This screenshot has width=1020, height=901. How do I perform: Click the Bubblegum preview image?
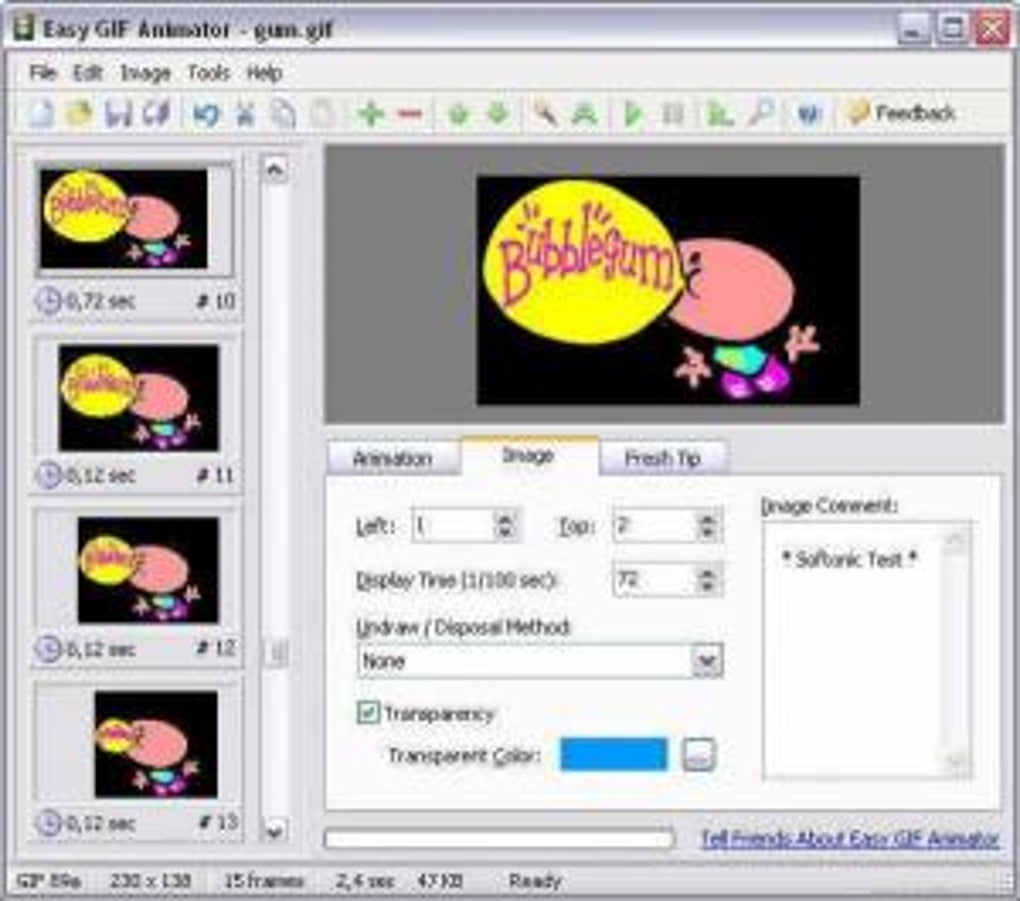click(x=668, y=290)
